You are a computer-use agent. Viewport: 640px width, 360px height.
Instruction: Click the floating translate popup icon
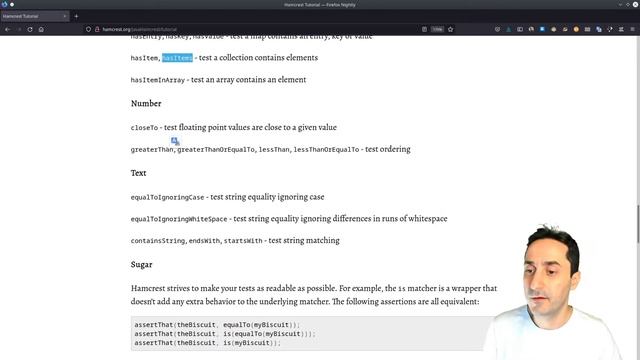pyautogui.click(x=175, y=141)
